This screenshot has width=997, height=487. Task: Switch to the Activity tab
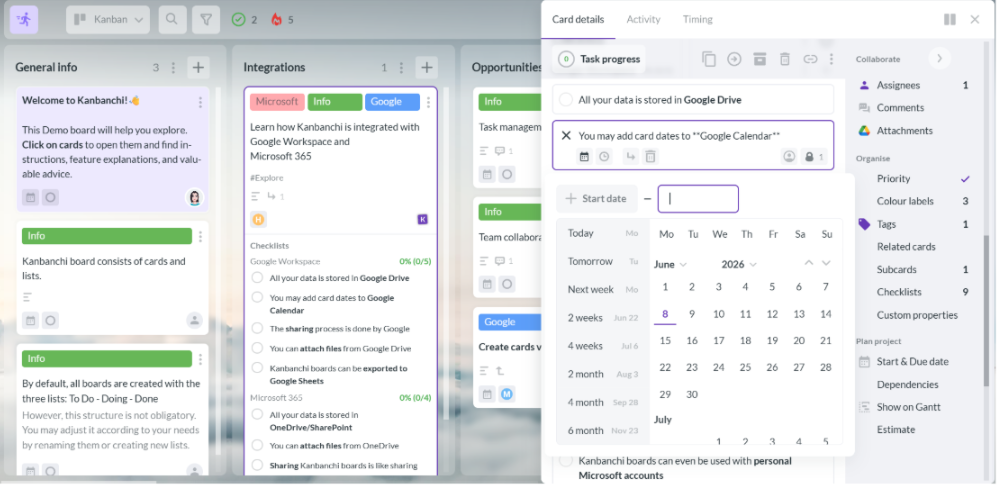tap(643, 19)
